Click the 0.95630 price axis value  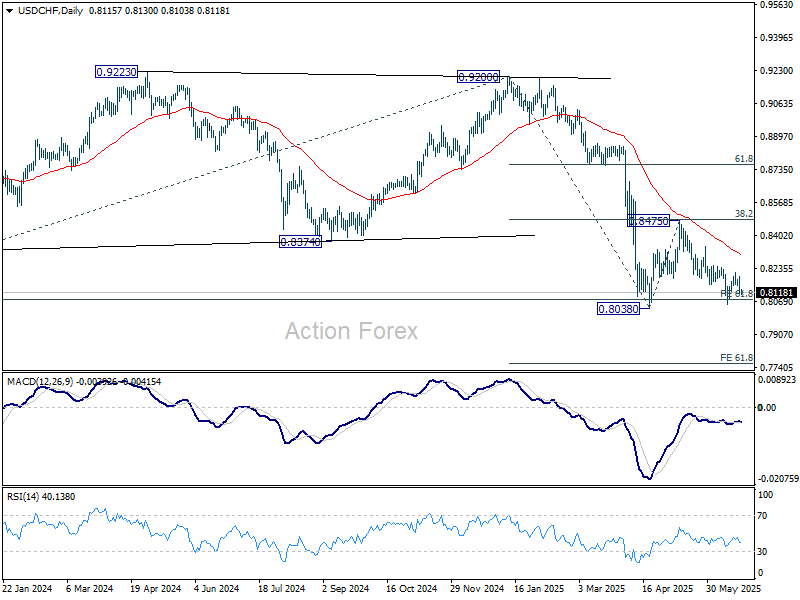click(777, 5)
